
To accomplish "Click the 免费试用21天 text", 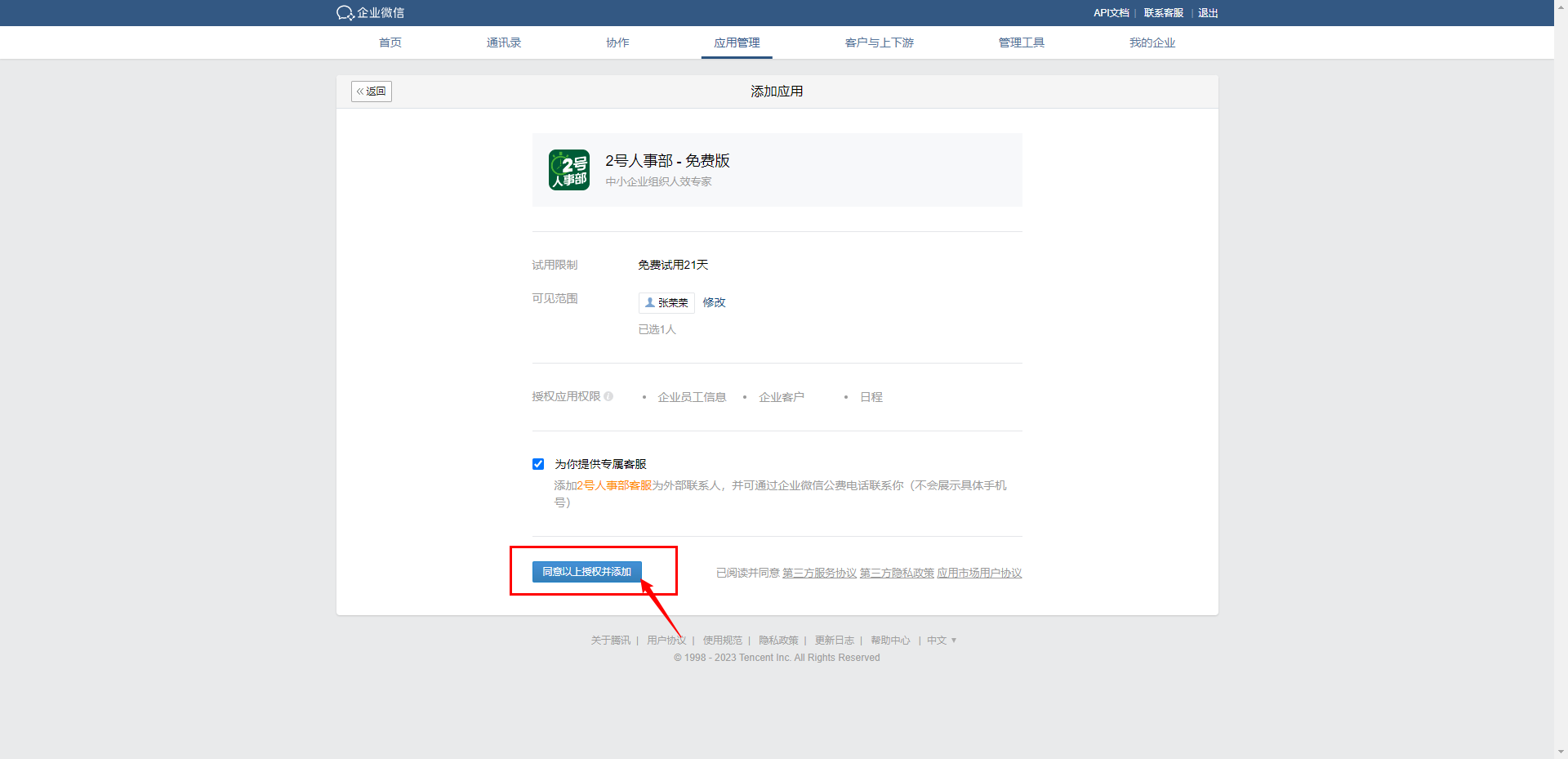I will click(x=673, y=265).
